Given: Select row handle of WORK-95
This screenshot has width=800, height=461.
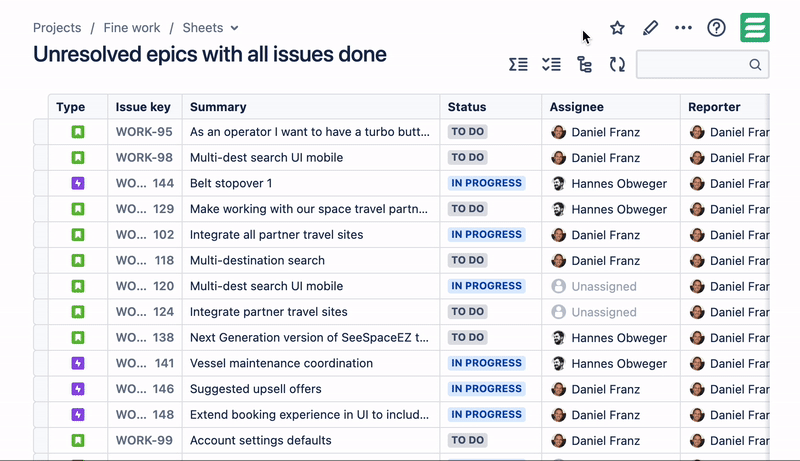Looking at the screenshot, I should pyautogui.click(x=41, y=132).
